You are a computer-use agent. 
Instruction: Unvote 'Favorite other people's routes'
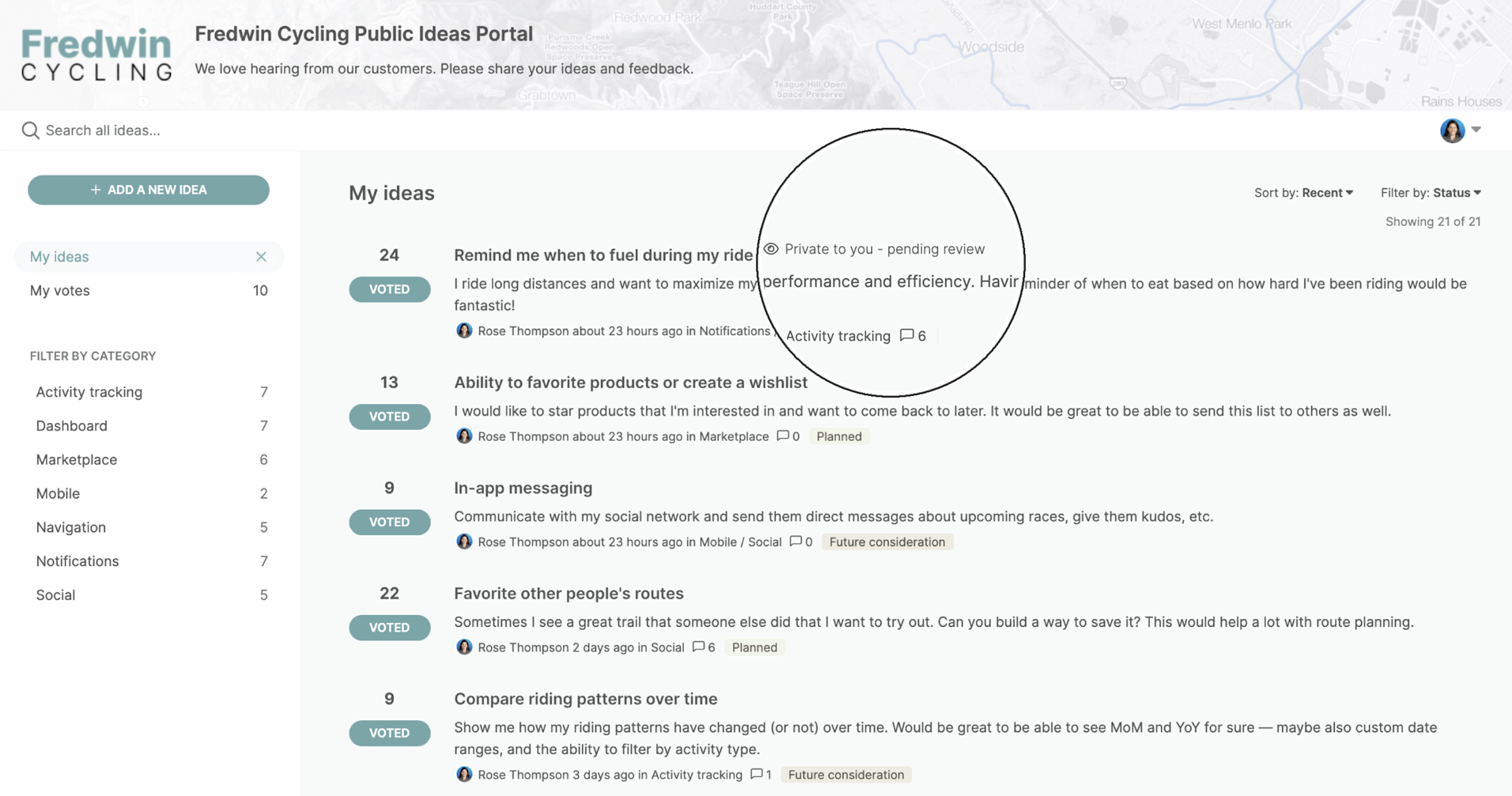pyautogui.click(x=389, y=627)
